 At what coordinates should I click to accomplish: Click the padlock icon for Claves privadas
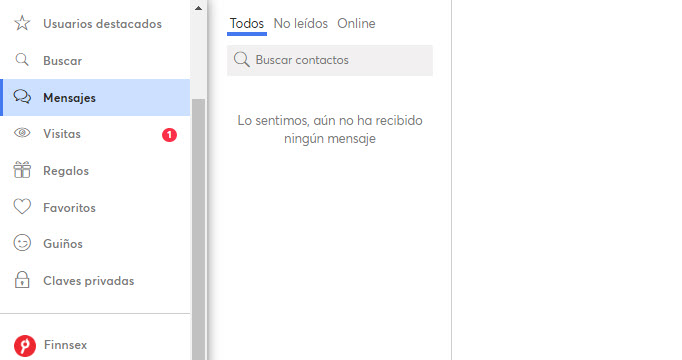tap(22, 280)
